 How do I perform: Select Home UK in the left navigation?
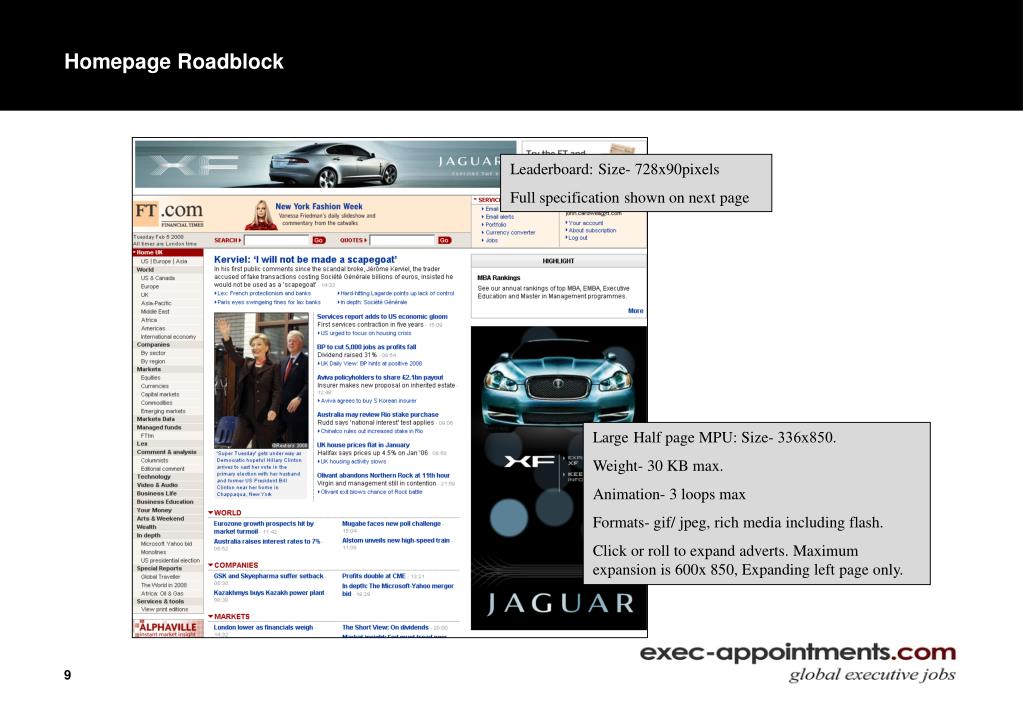pos(168,253)
